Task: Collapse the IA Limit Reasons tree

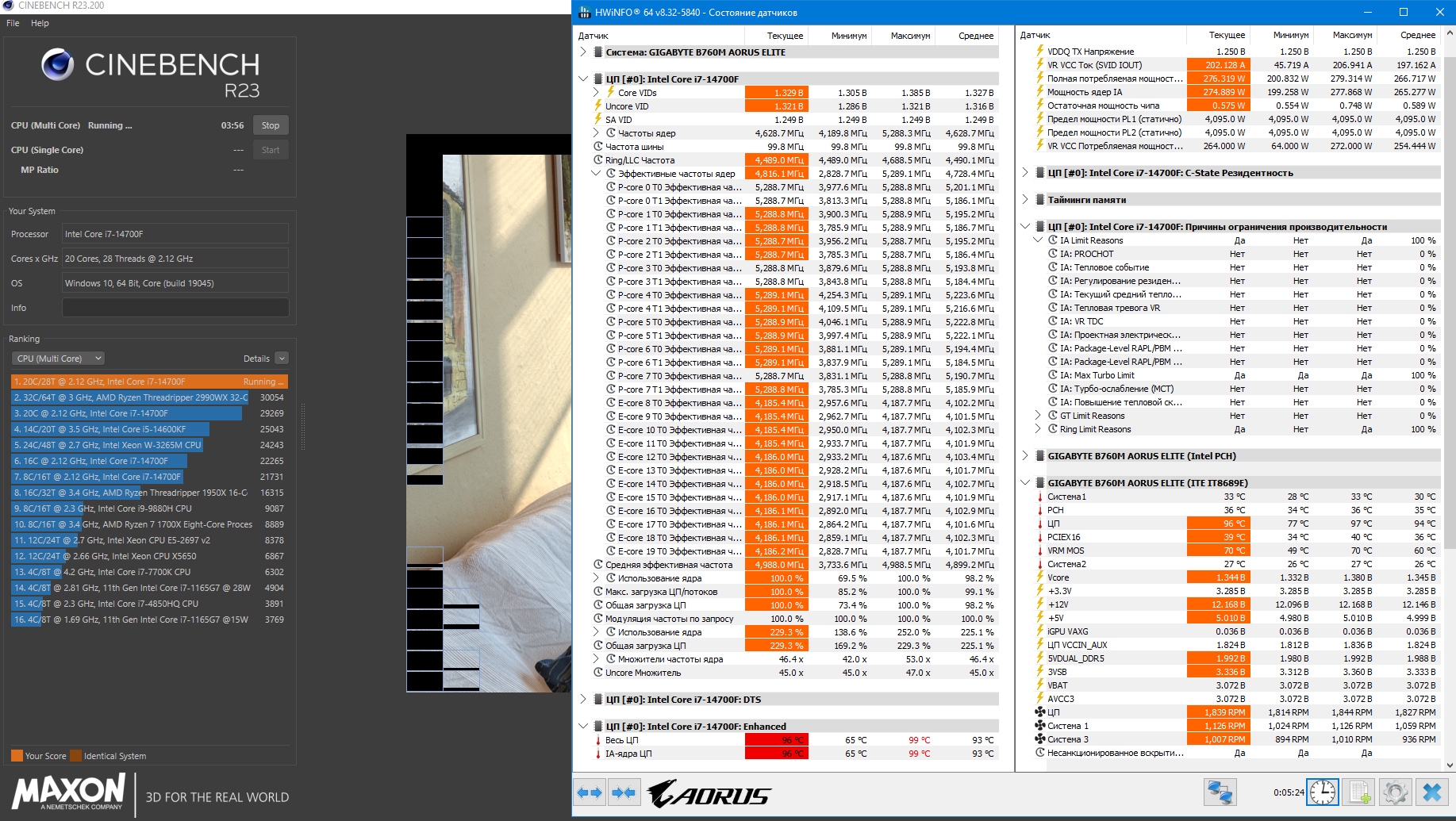Action: tap(1038, 240)
